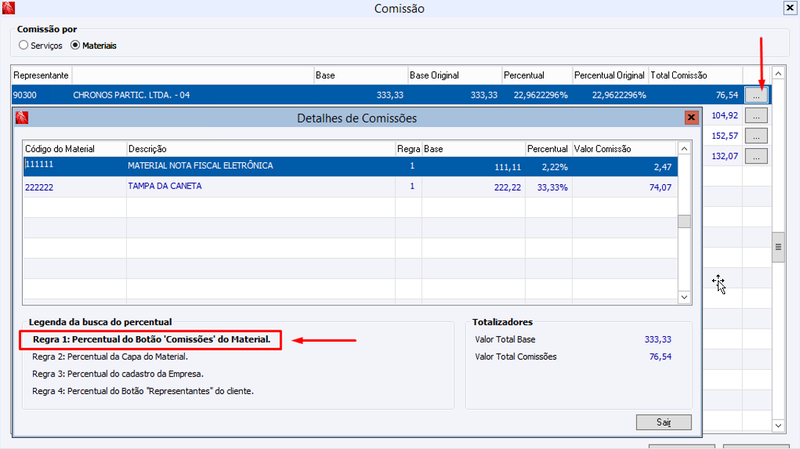This screenshot has width=800, height=449.
Task: Click the 76,54 total commission cell
Action: (727, 95)
